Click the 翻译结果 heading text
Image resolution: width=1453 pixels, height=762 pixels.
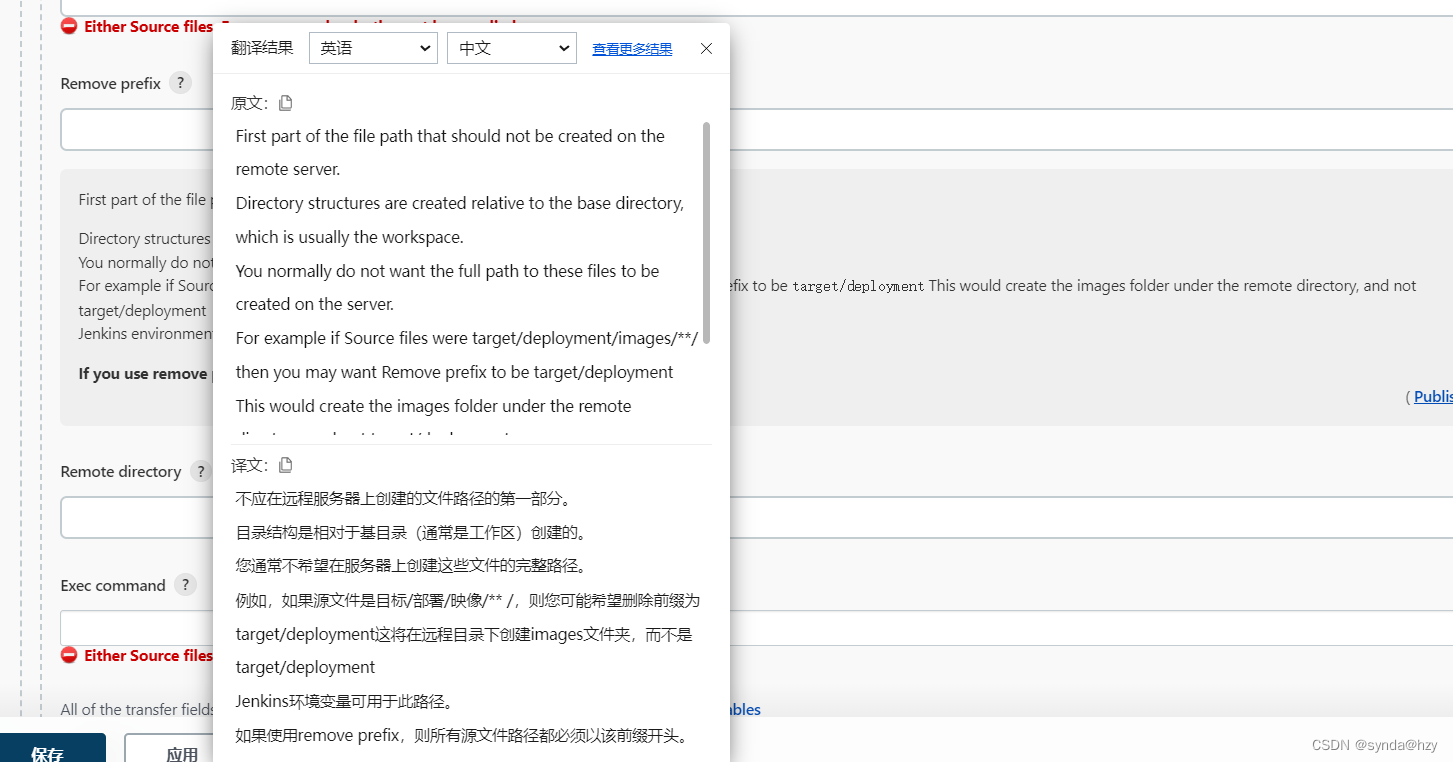coord(262,48)
